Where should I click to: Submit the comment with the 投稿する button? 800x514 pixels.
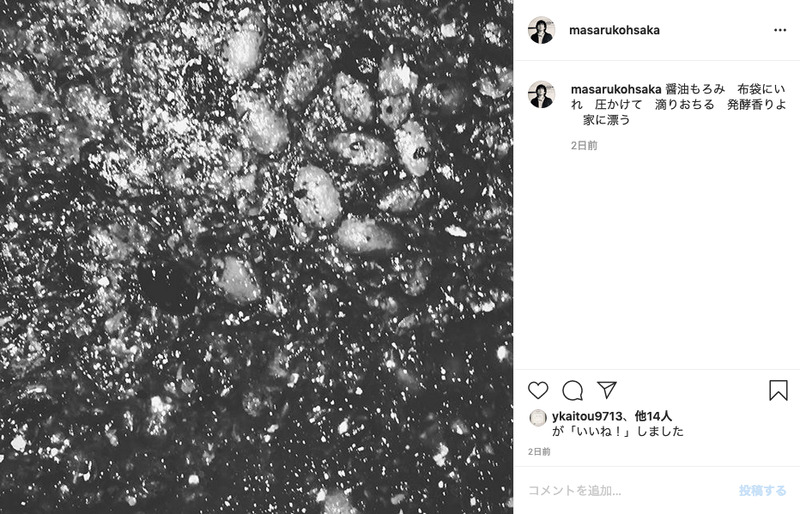pos(762,491)
